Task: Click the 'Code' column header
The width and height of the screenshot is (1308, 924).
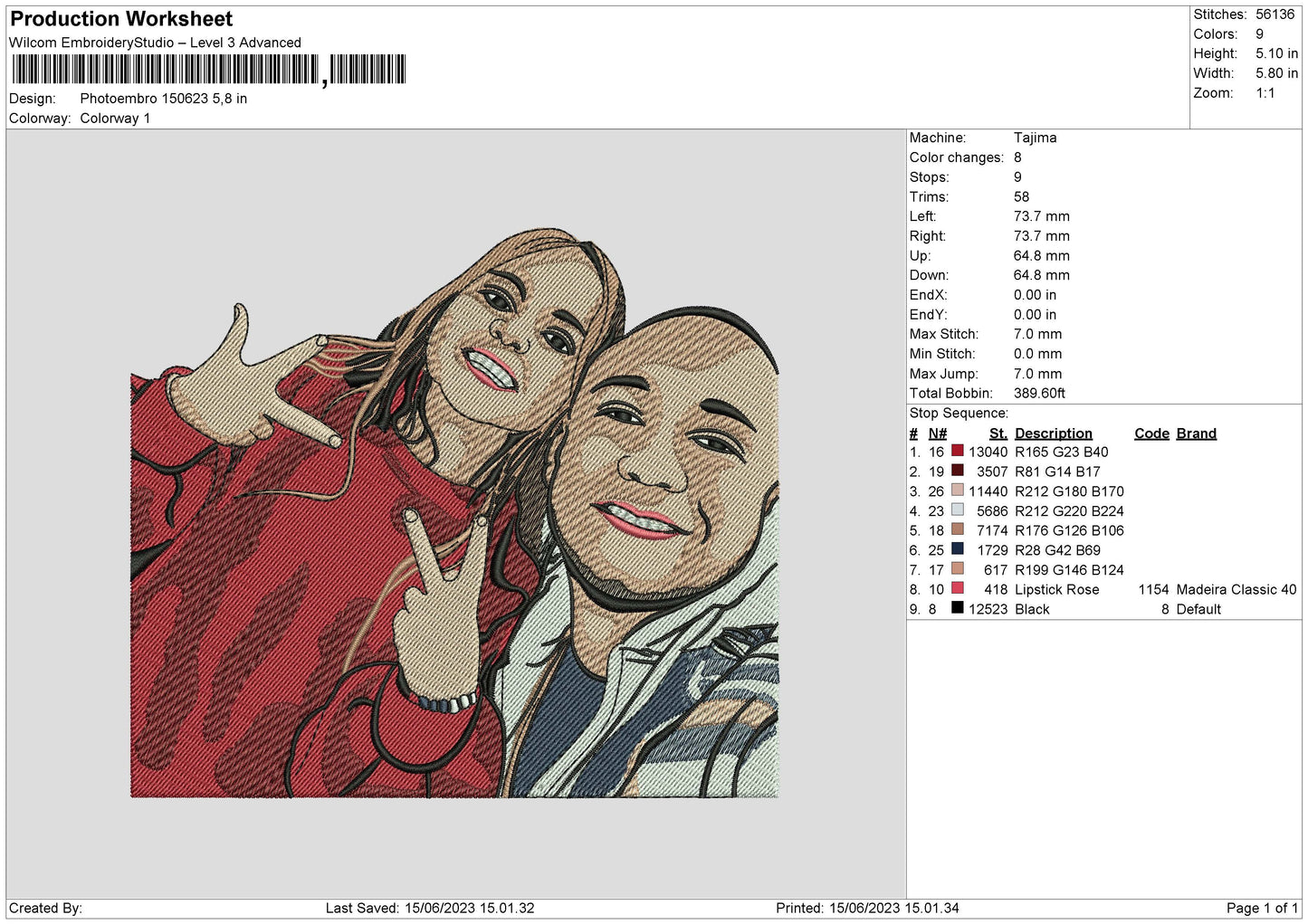Action: [x=1152, y=433]
